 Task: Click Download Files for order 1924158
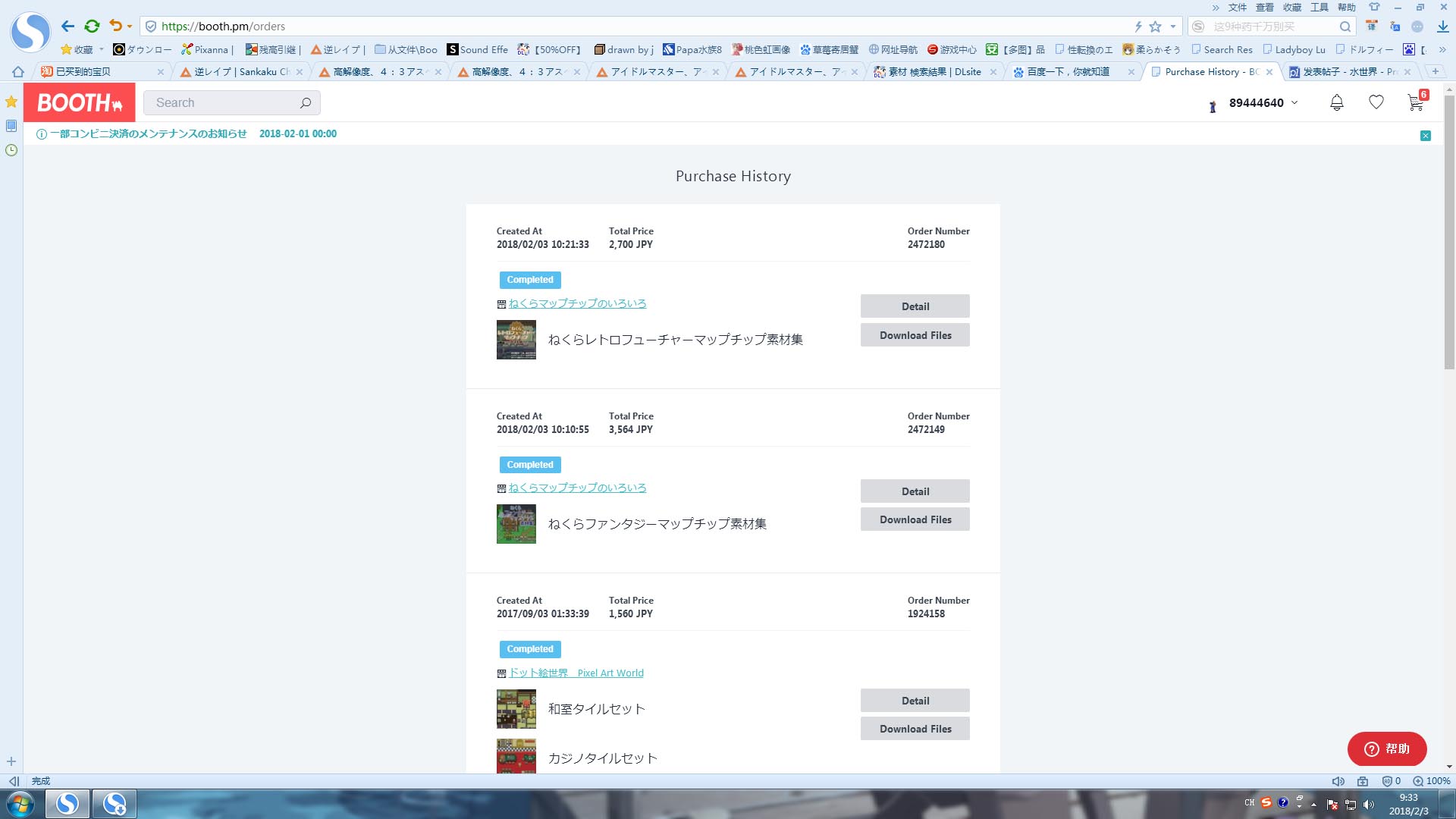[x=915, y=729]
